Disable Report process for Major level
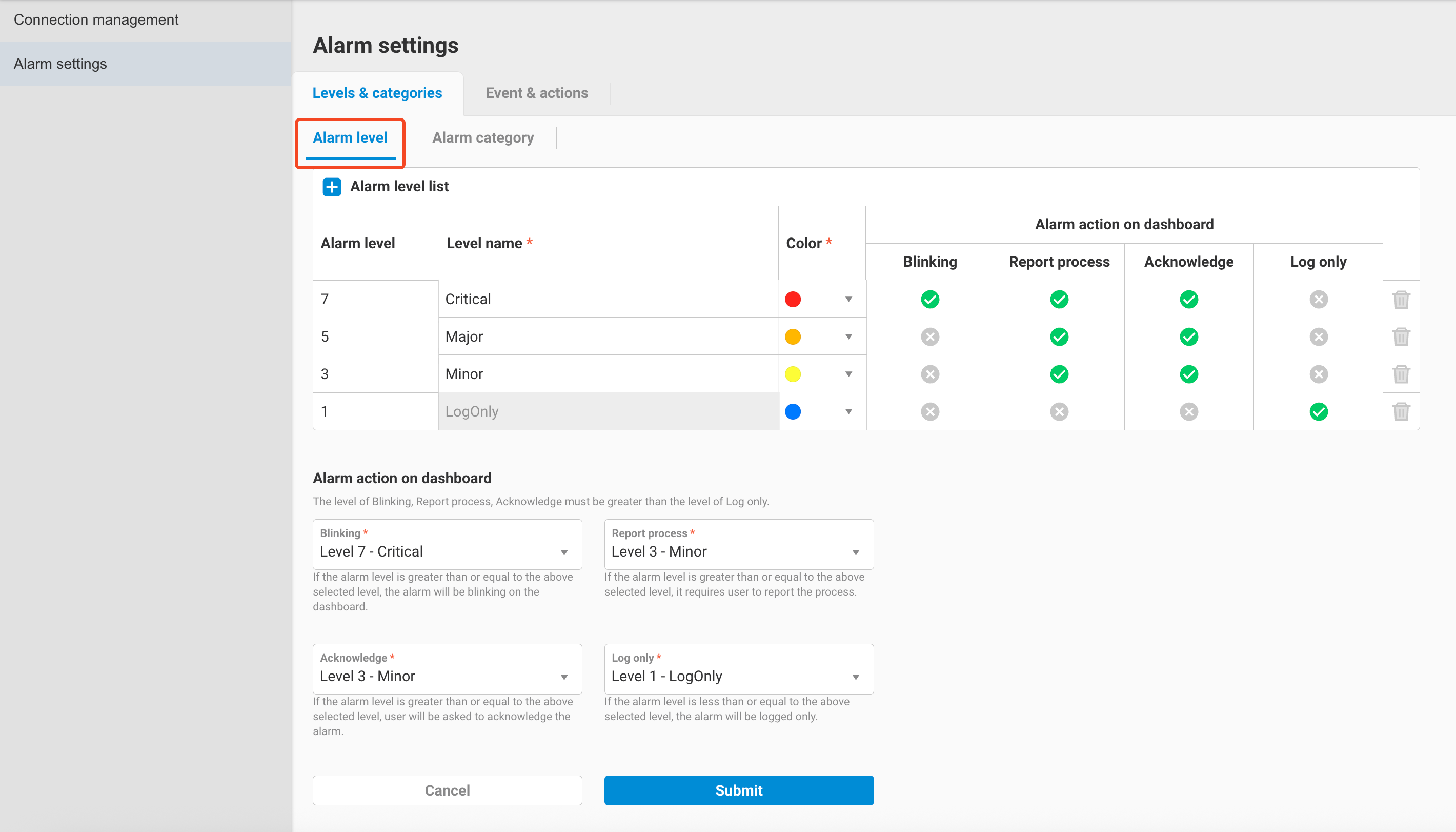Screen dimensions: 1456x832 [1059, 336]
